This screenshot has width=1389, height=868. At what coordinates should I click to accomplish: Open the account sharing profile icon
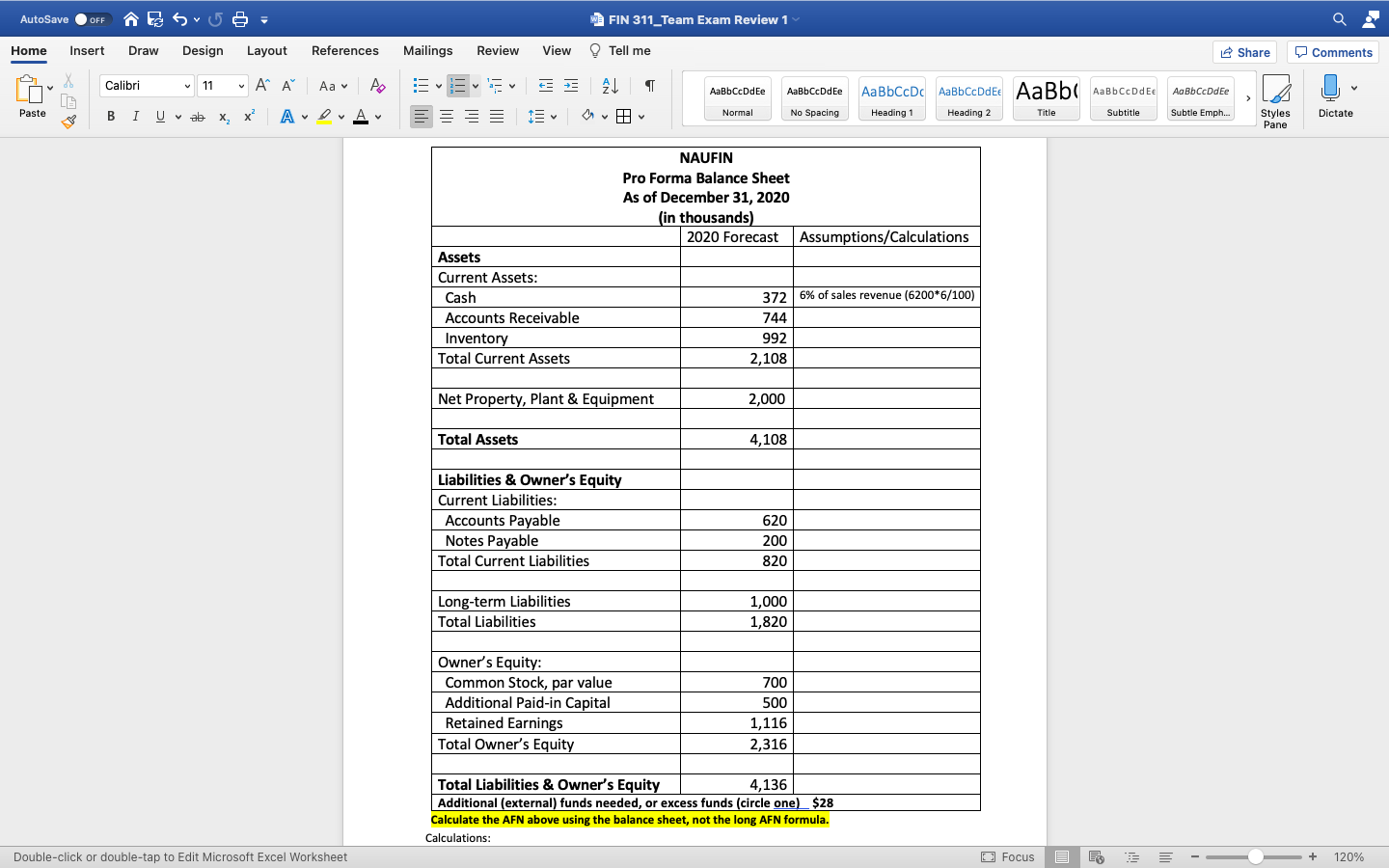pos(1371,19)
